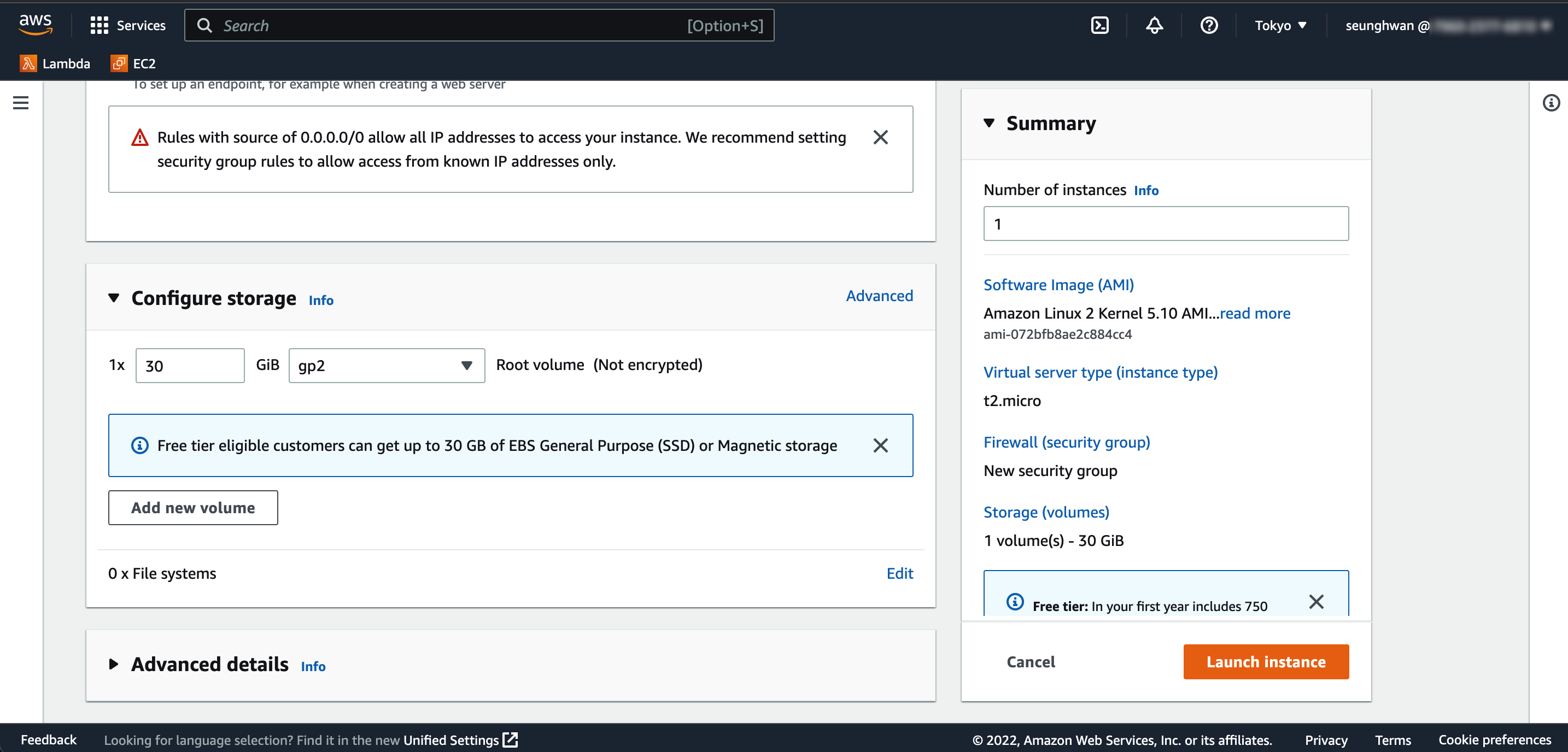1568x752 pixels.
Task: Click Add new volume button
Action: tap(193, 507)
